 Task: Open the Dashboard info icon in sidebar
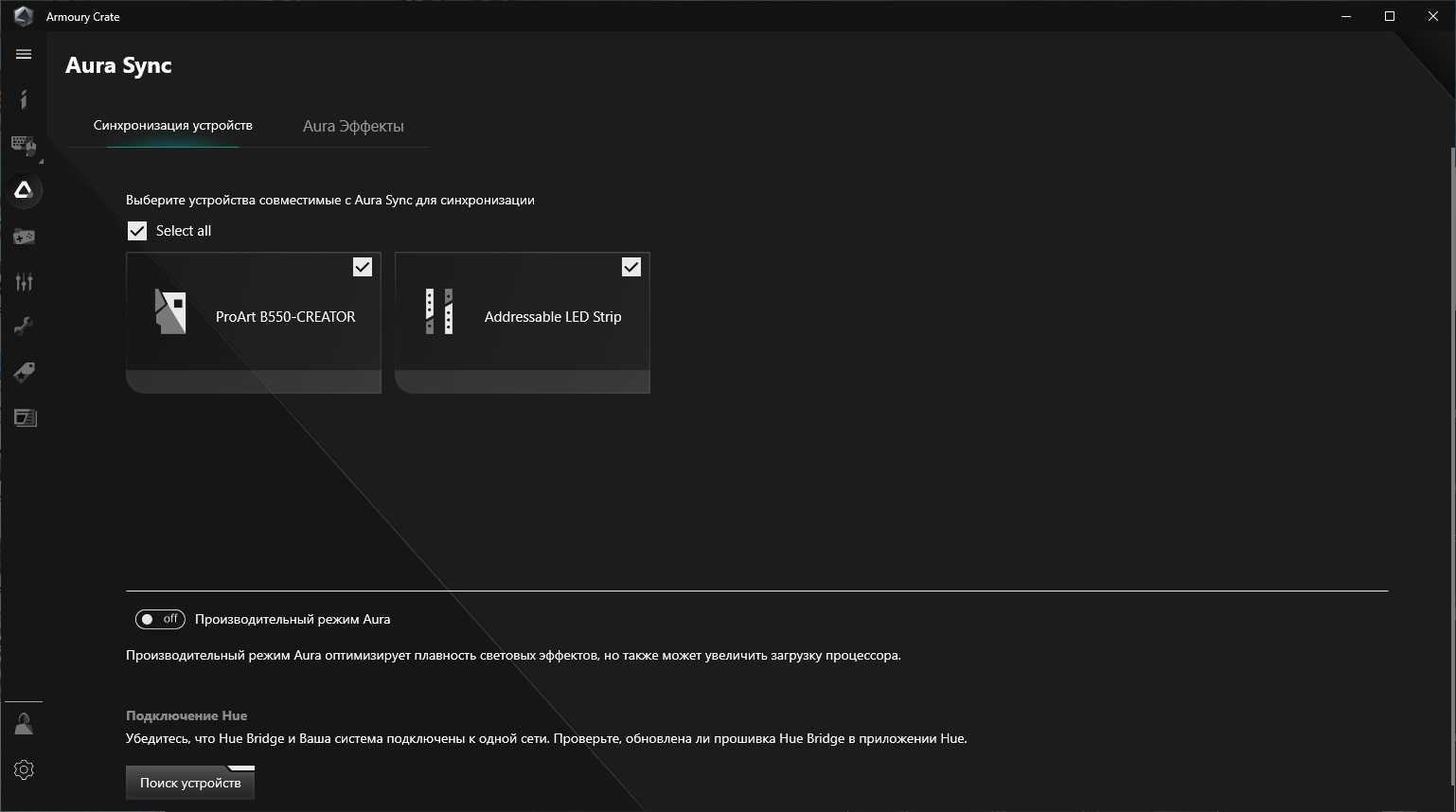[24, 99]
